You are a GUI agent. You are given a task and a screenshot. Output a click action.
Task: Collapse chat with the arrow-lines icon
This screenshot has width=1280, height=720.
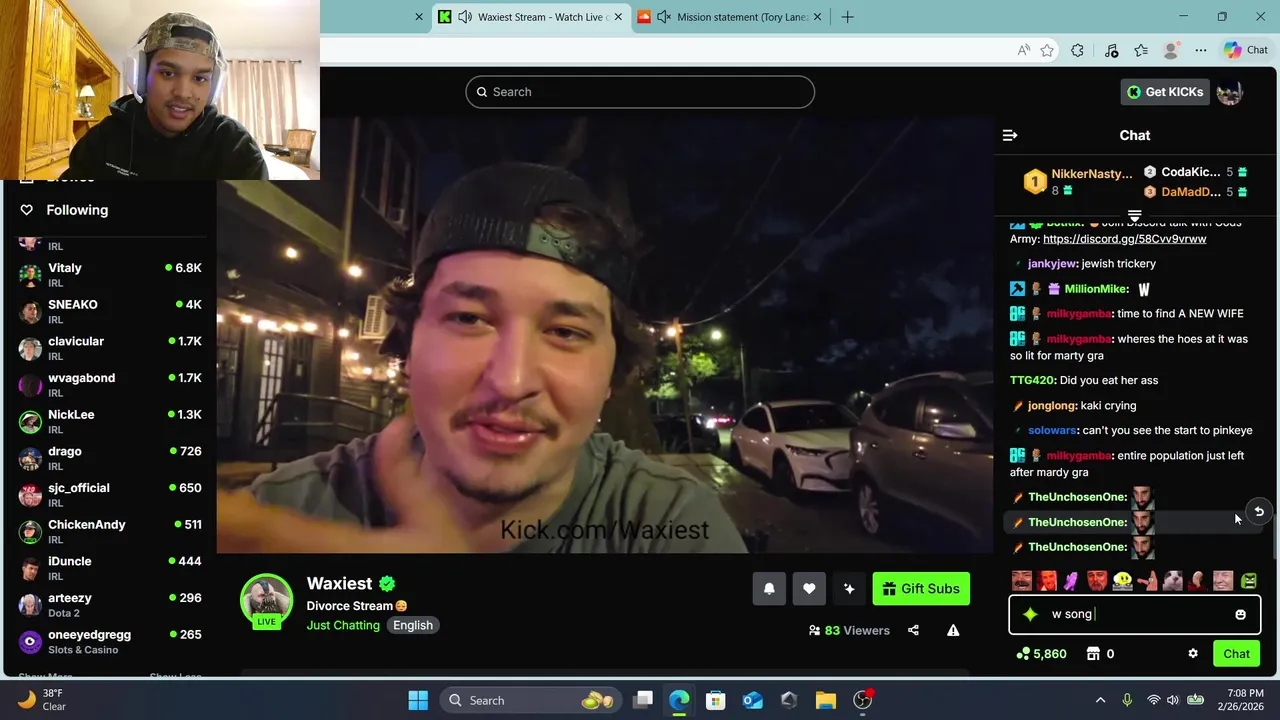pos(1010,135)
